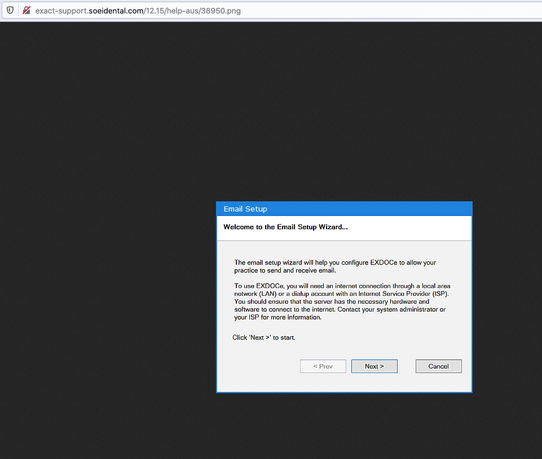Viewport: 542px width, 459px height.
Task: Click the 'Welcome to the Email Setup Wizard...' heading
Action: [286, 227]
